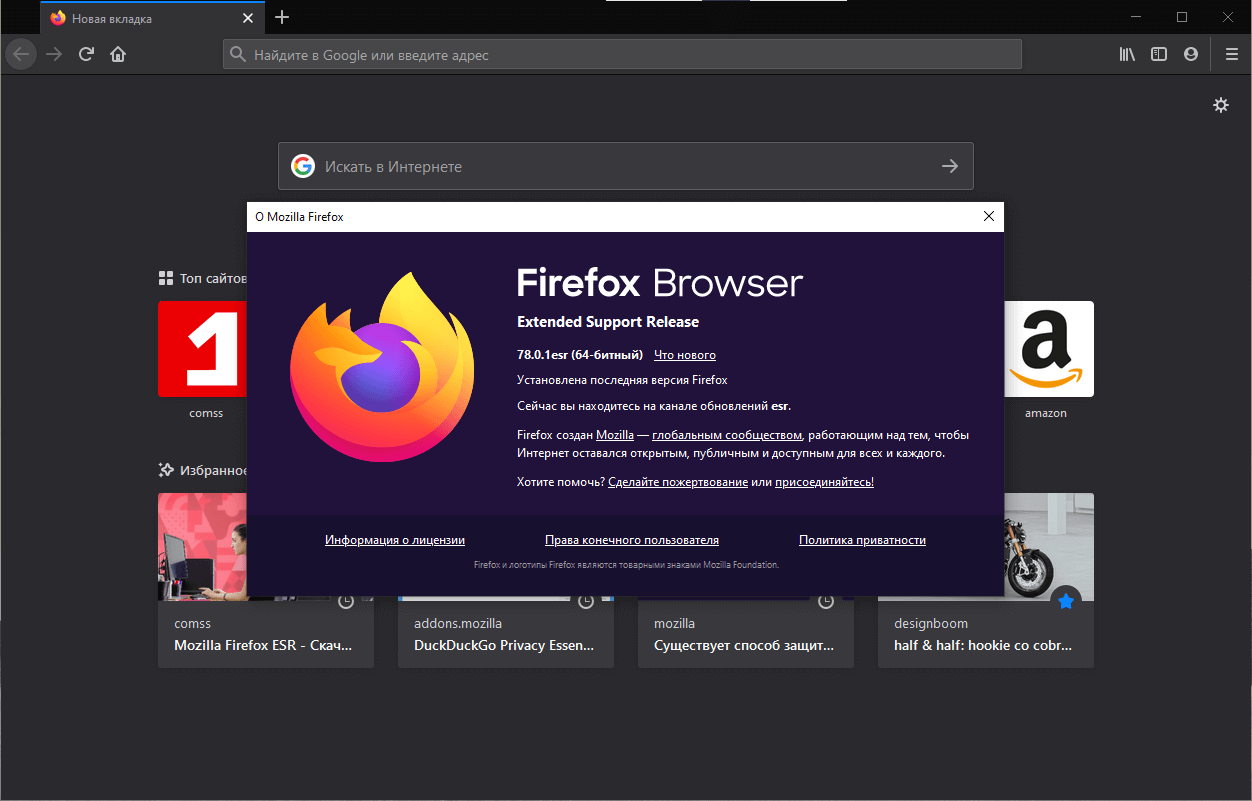1252x801 pixels.
Task: Open the new tab page settings gear
Action: click(1221, 104)
